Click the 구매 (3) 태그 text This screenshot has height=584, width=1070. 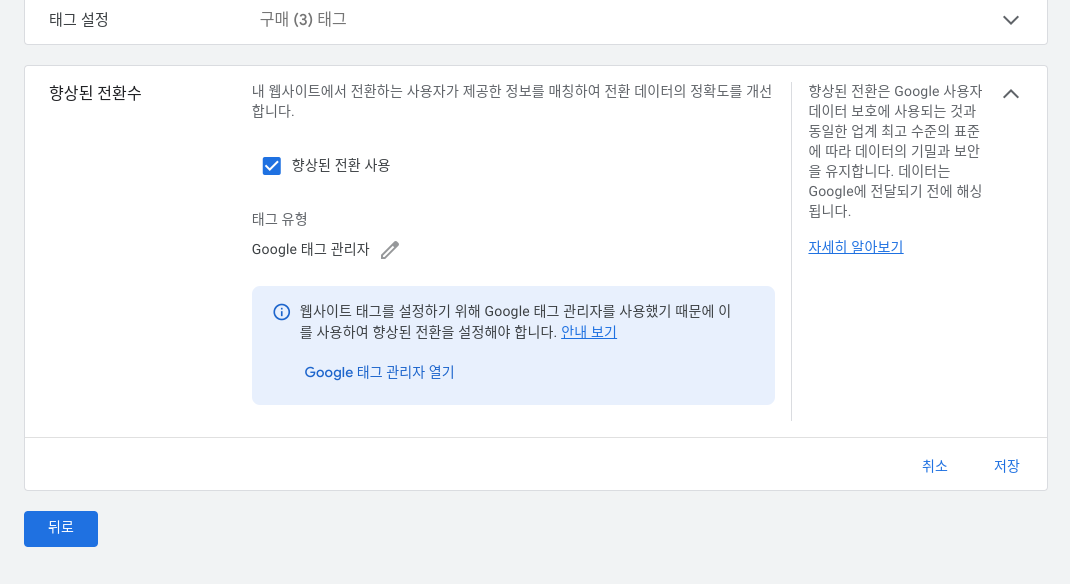point(303,19)
